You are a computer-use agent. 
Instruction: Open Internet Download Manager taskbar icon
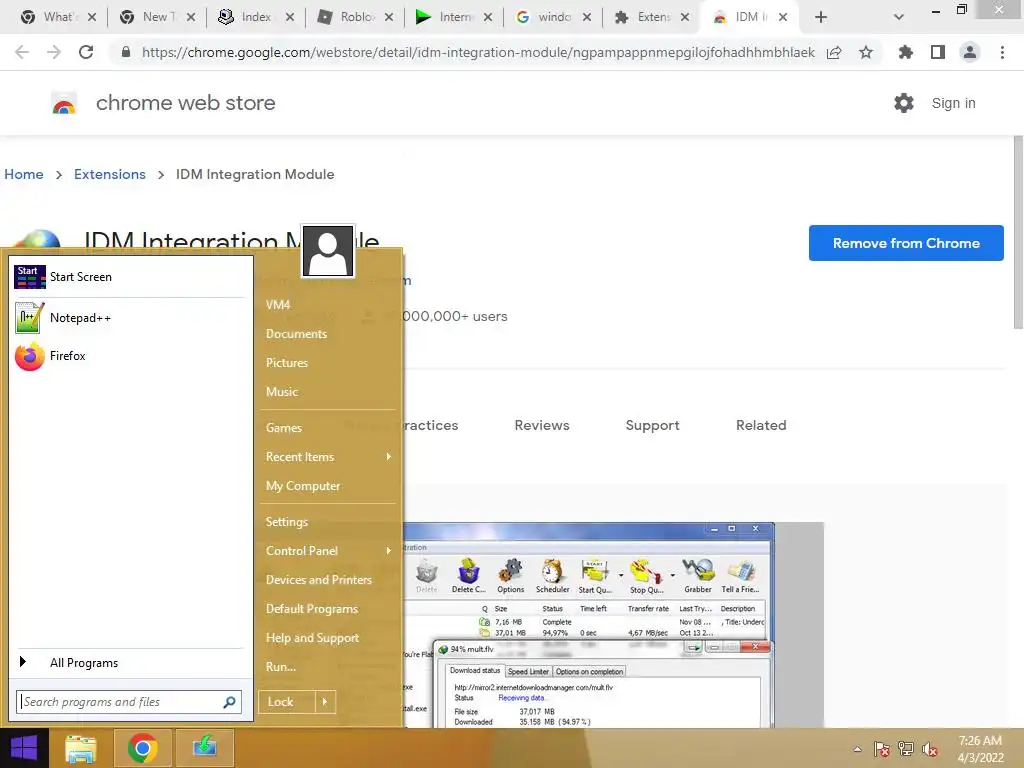point(204,748)
